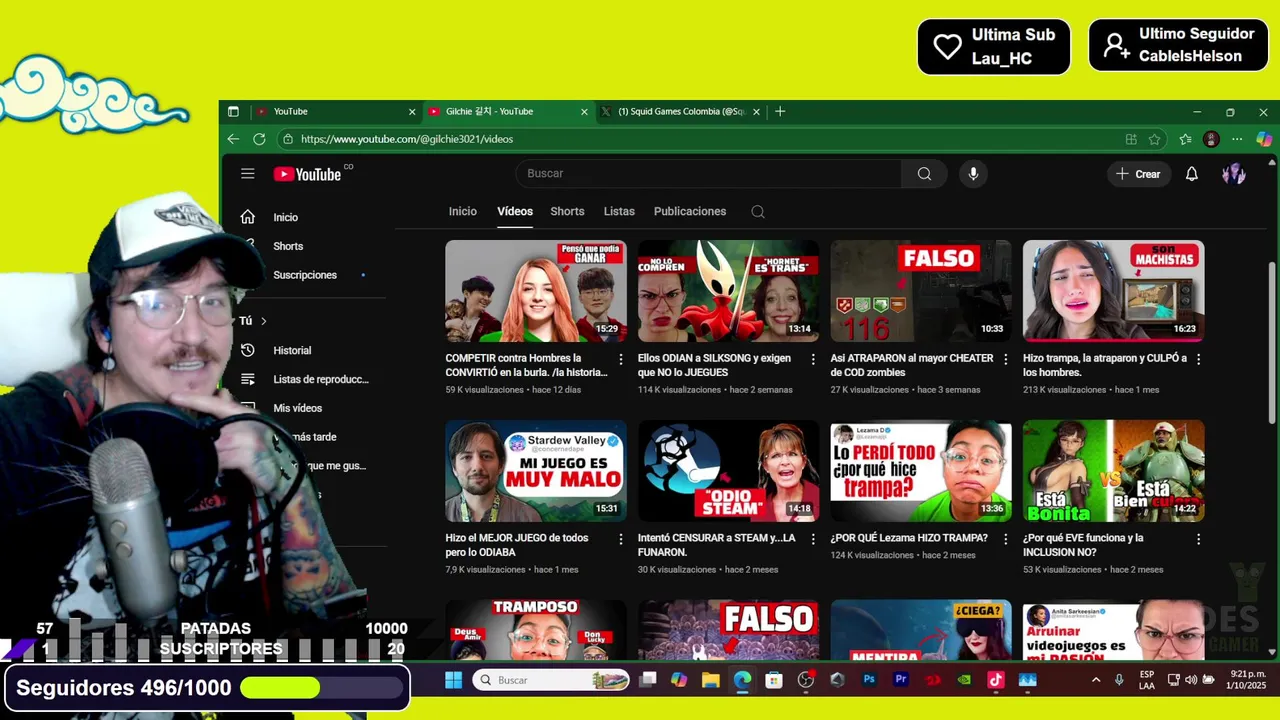
Task: Reload the current page
Action: [259, 139]
